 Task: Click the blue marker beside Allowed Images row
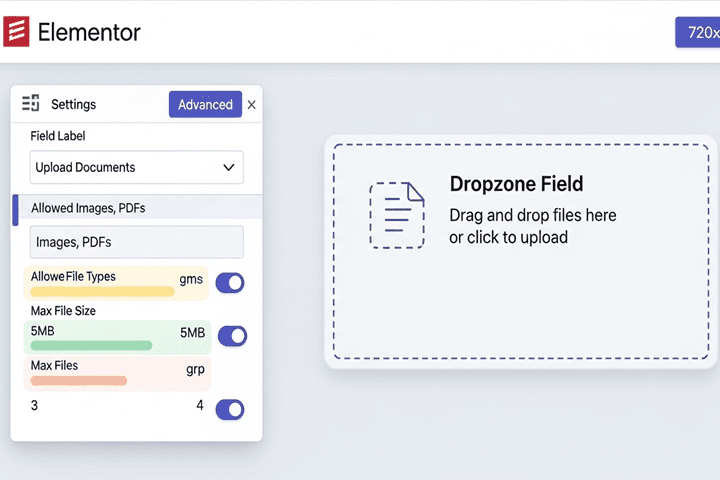tap(15, 210)
